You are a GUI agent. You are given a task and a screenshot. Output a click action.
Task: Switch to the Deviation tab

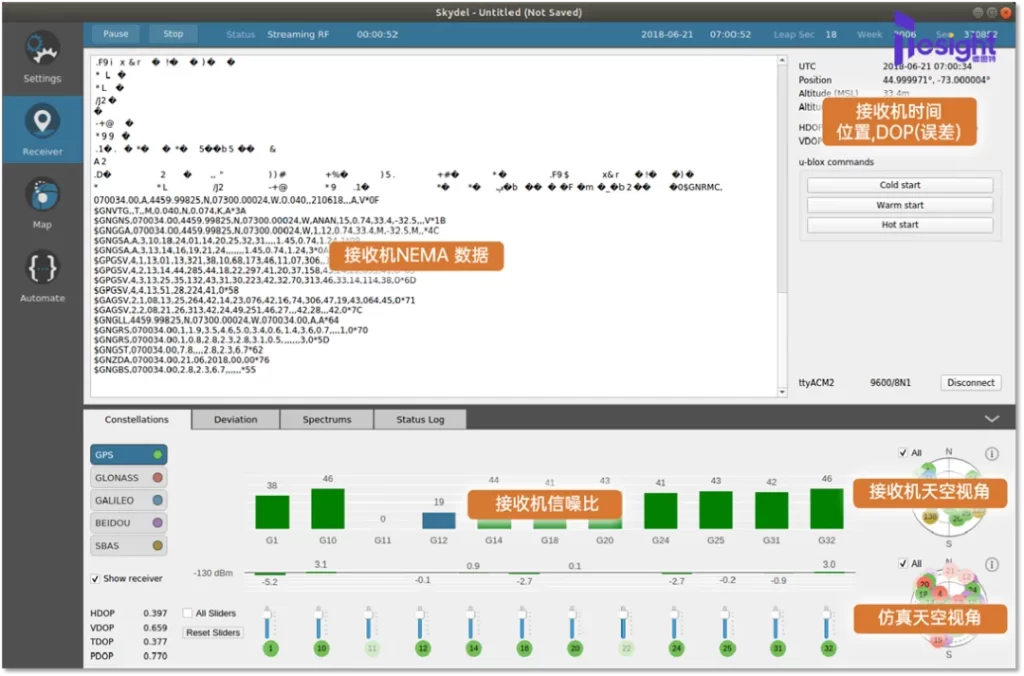click(236, 419)
